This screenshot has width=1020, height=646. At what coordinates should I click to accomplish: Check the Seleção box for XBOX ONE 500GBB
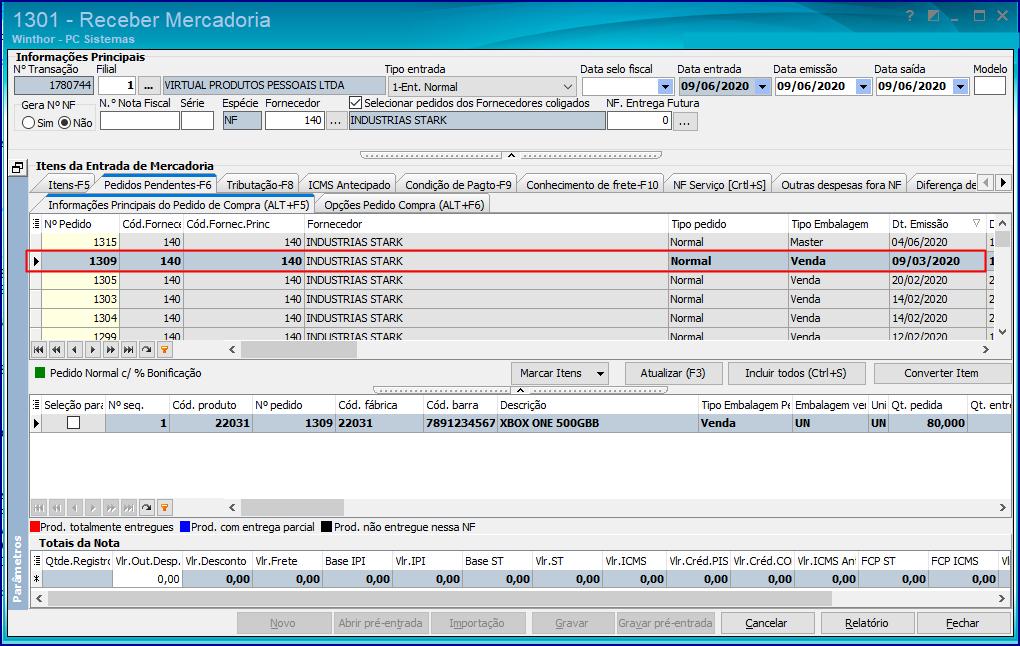pyautogui.click(x=74, y=423)
